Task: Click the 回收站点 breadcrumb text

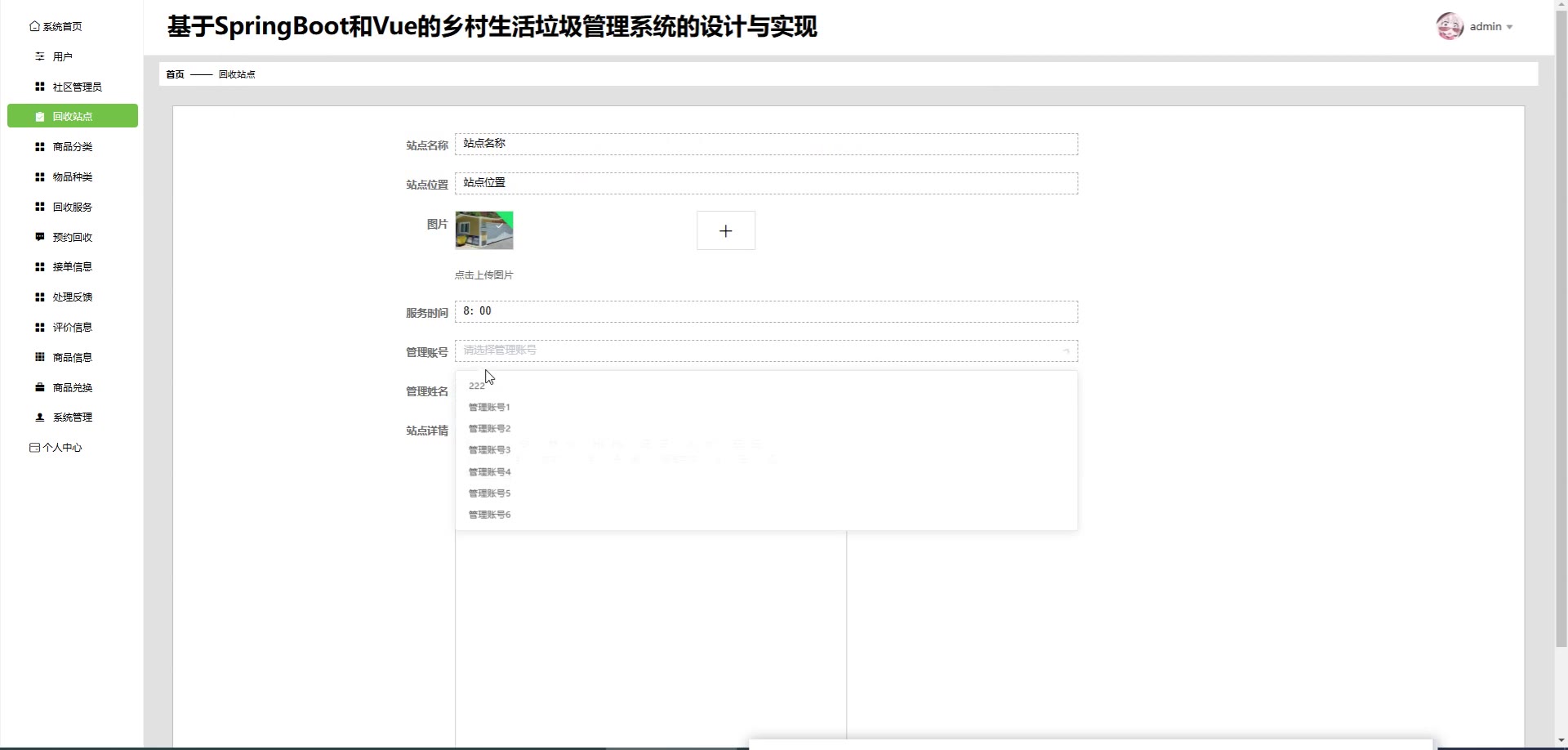Action: coord(237,74)
